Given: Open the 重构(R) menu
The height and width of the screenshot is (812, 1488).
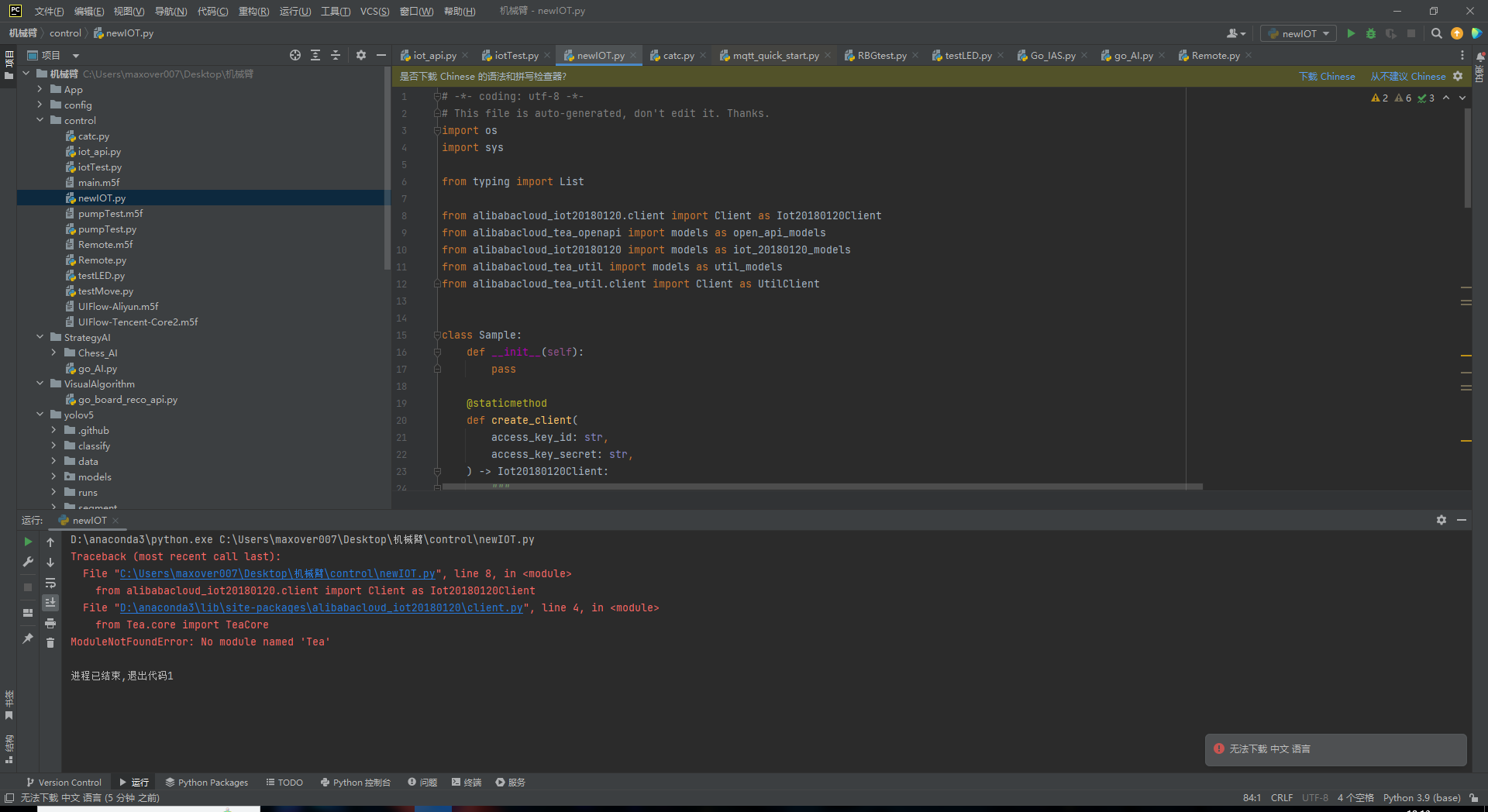Looking at the screenshot, I should click(253, 11).
